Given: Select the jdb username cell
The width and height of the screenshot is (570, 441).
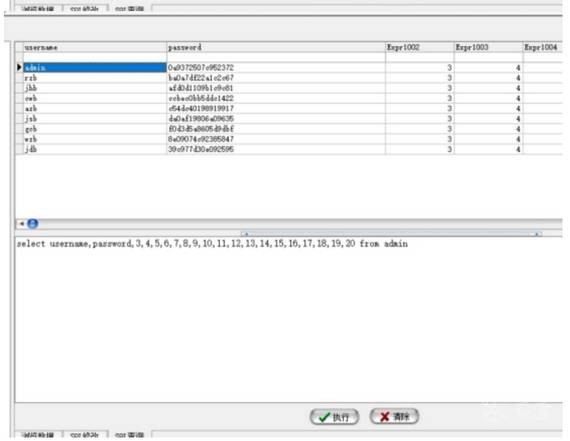Looking at the screenshot, I should pyautogui.click(x=95, y=149).
